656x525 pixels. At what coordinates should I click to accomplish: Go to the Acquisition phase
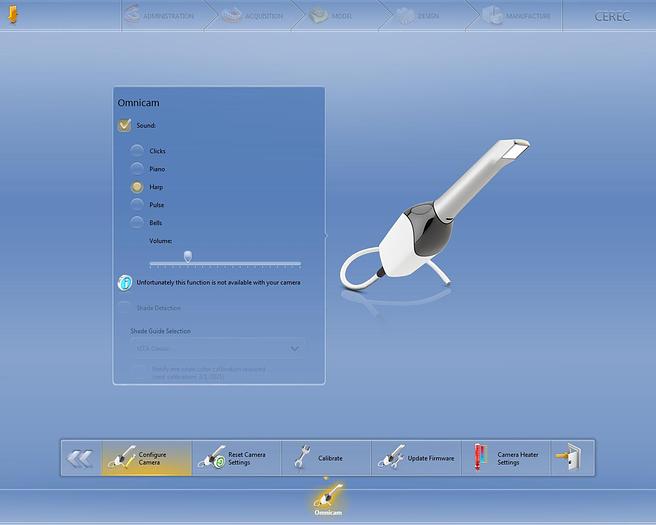tap(254, 15)
